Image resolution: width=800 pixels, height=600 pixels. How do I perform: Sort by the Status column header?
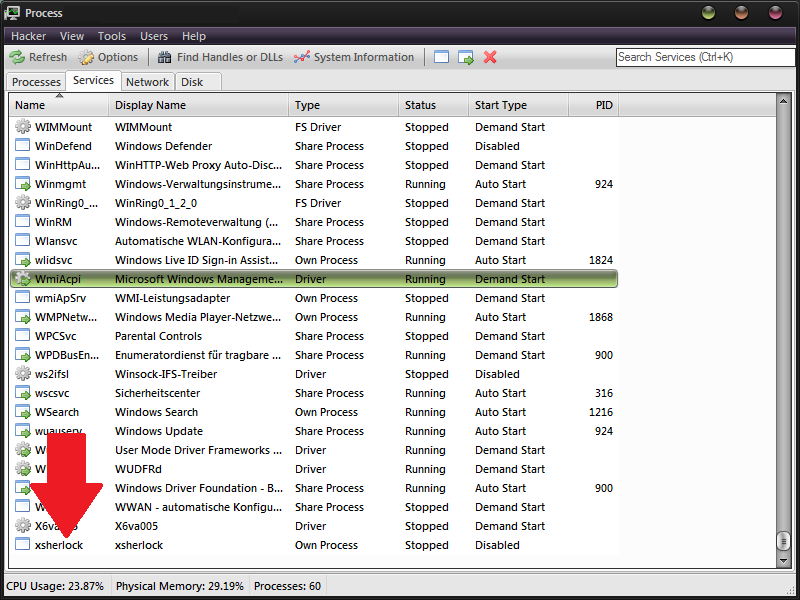(433, 105)
